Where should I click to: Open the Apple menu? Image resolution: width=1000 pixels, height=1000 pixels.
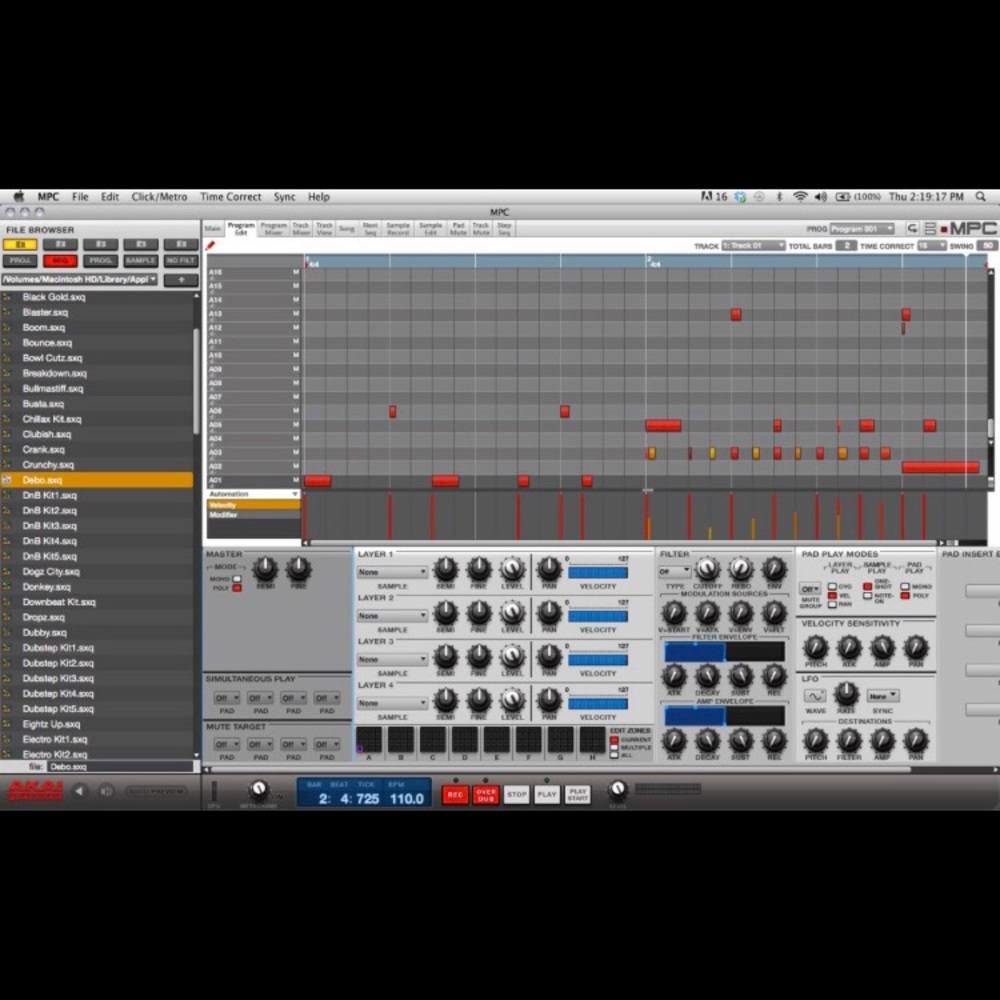[x=19, y=196]
